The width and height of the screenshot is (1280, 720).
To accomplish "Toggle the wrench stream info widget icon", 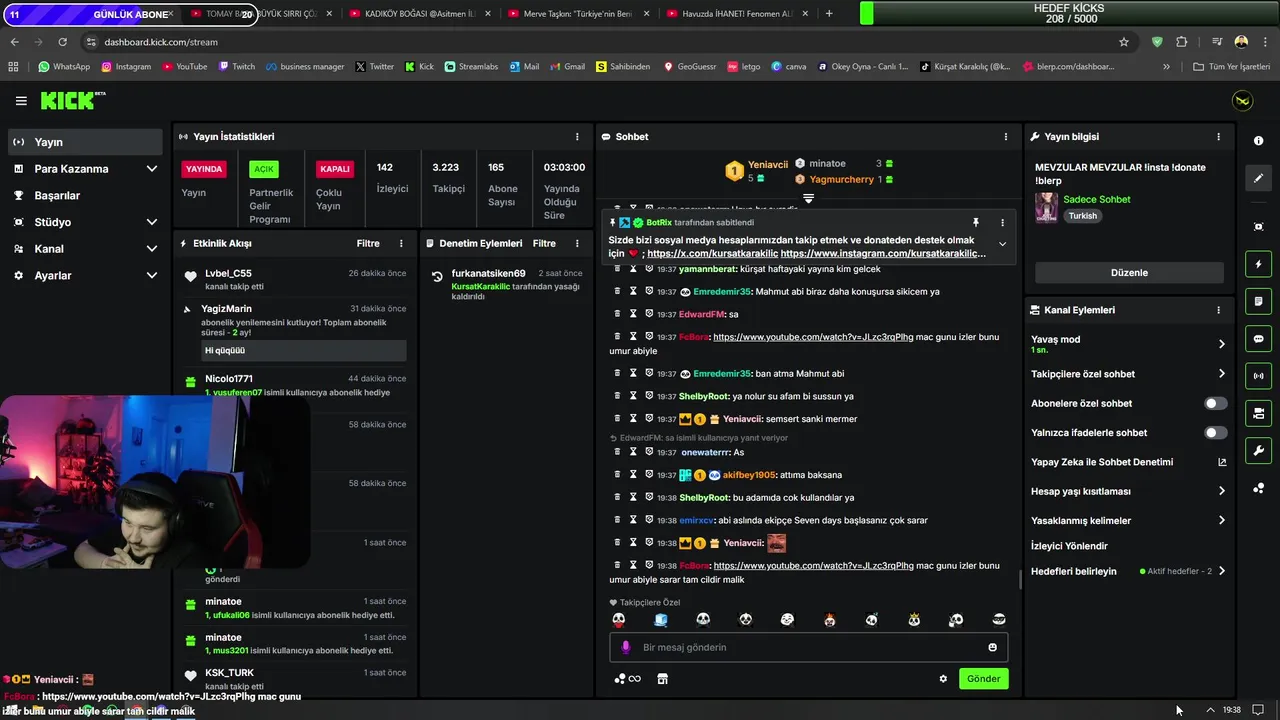I will (1258, 450).
